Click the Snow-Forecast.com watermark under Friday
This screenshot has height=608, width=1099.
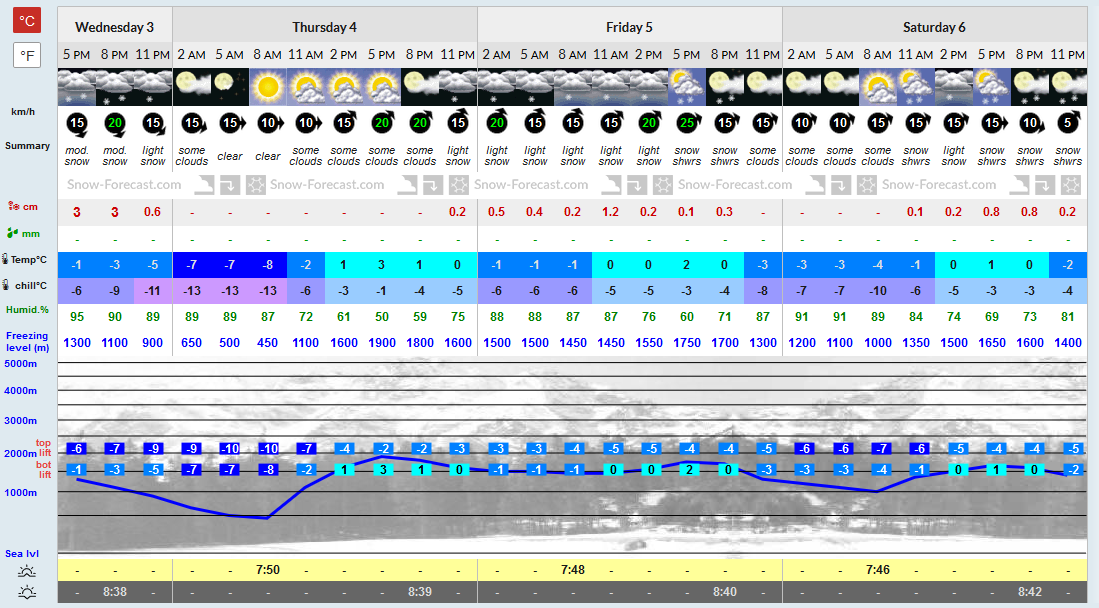click(x=531, y=185)
